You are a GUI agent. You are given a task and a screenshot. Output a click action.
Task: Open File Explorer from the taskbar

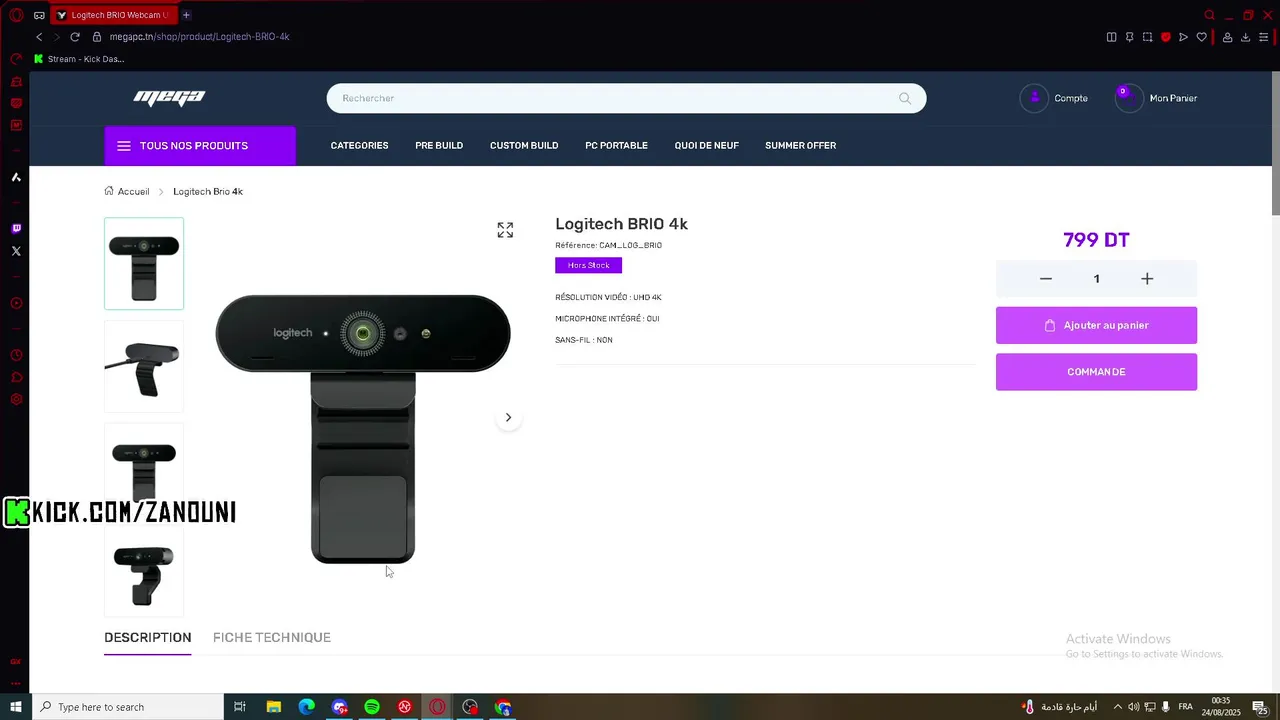(x=274, y=707)
